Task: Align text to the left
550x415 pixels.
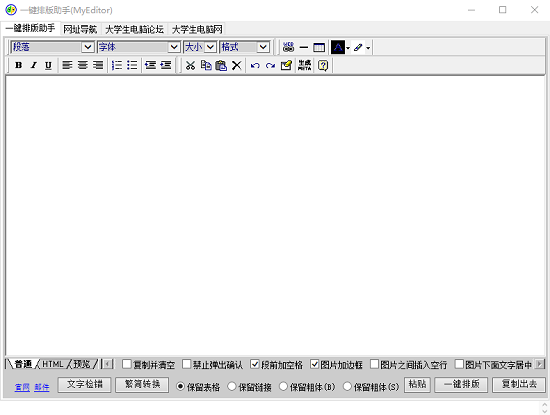Action: (67, 65)
